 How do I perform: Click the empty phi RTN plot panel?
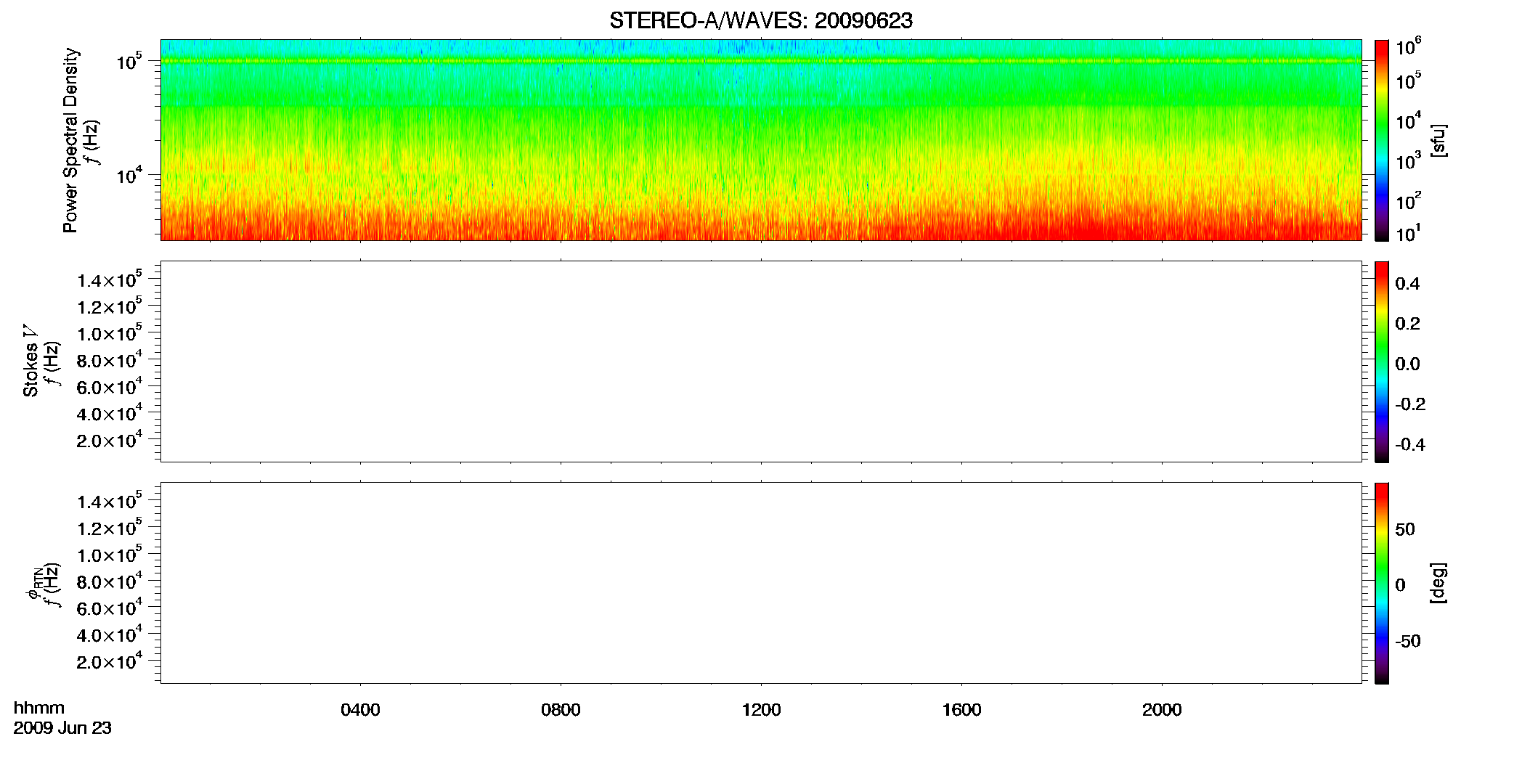pyautogui.click(x=761, y=583)
